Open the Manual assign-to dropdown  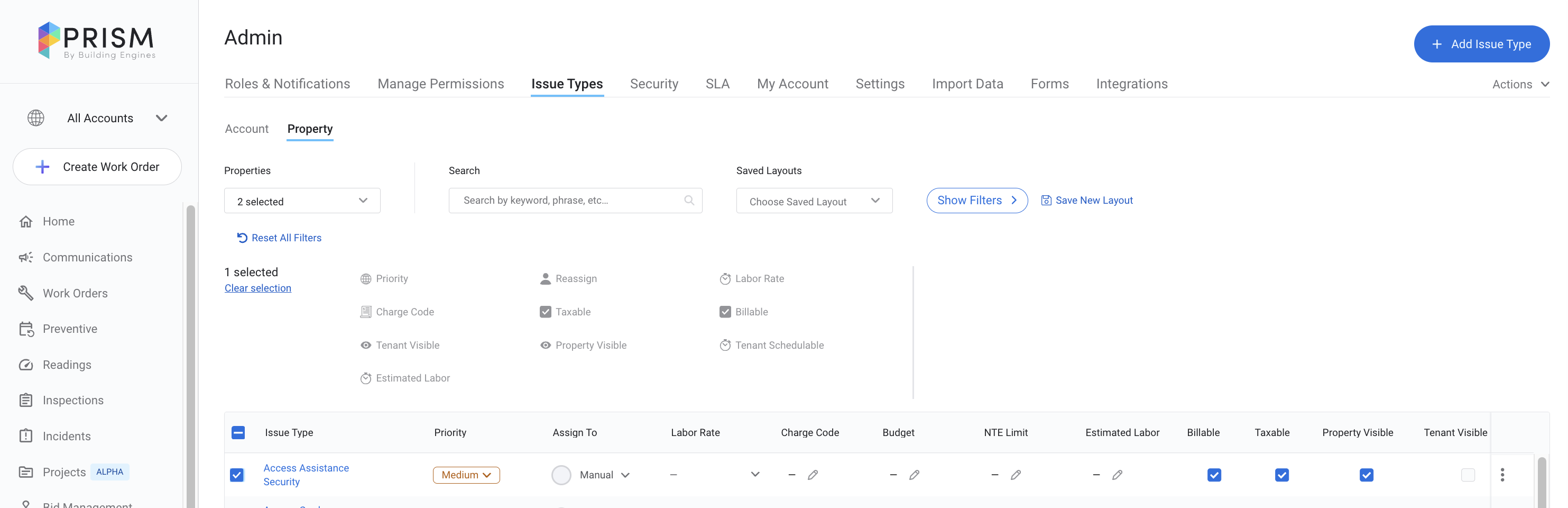(604, 475)
